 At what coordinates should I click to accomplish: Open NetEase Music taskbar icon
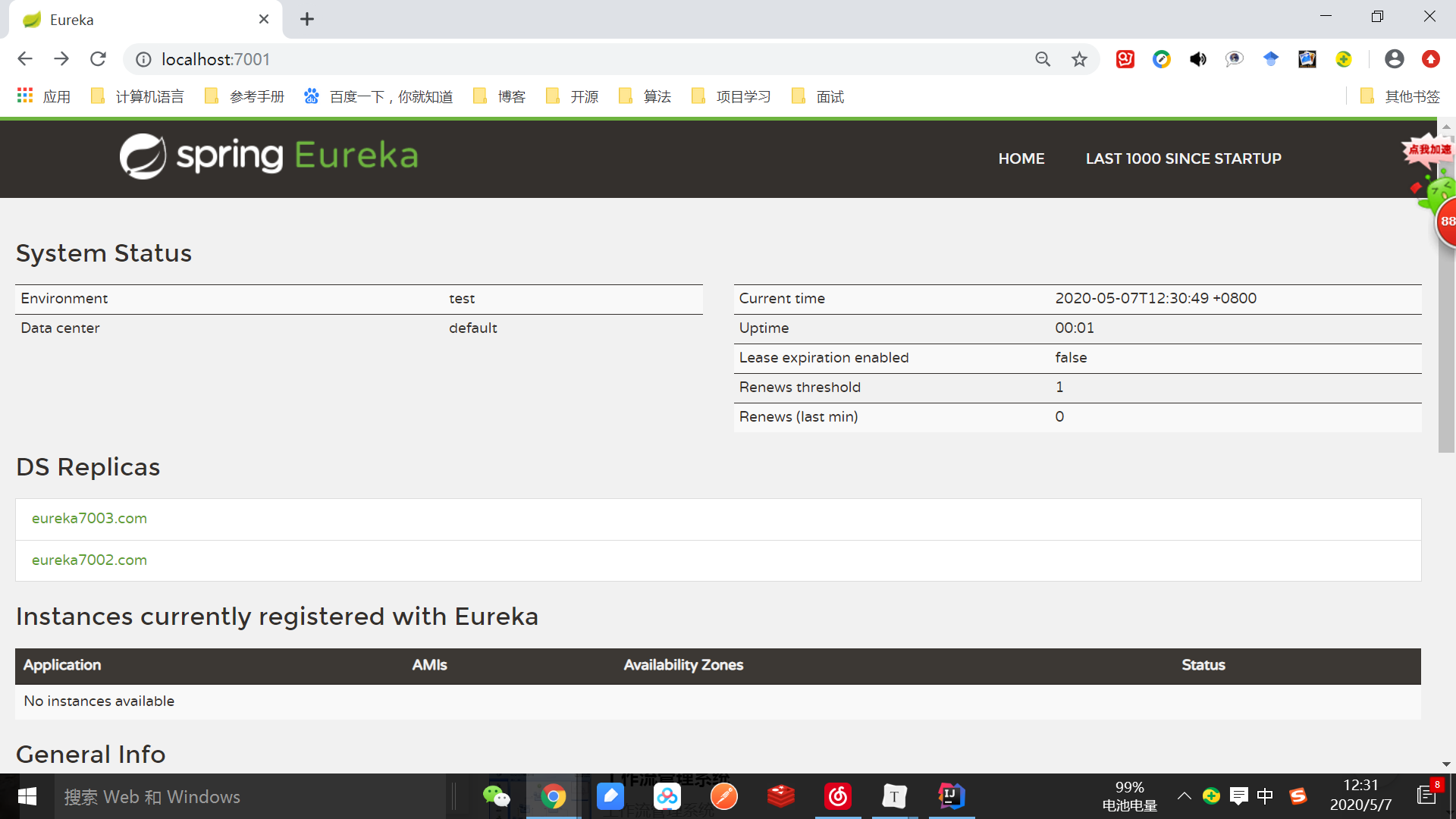pos(838,796)
